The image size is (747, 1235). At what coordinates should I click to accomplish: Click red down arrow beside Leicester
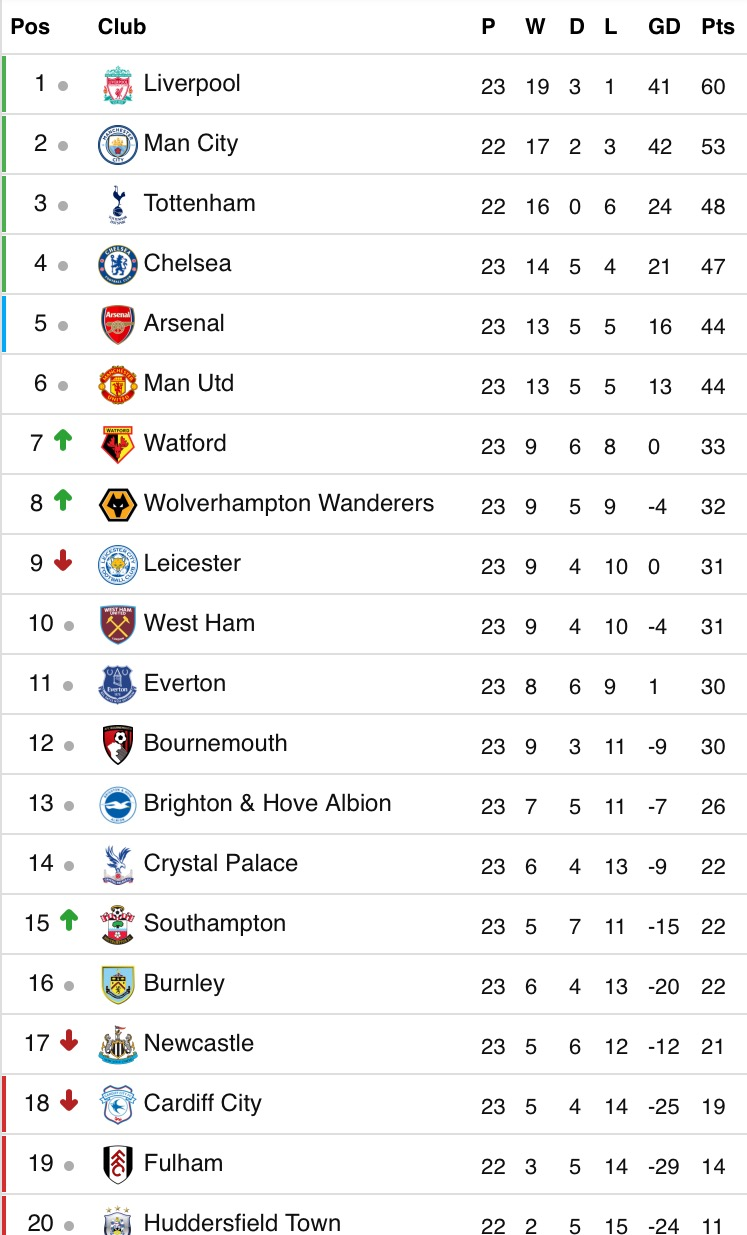pos(63,561)
